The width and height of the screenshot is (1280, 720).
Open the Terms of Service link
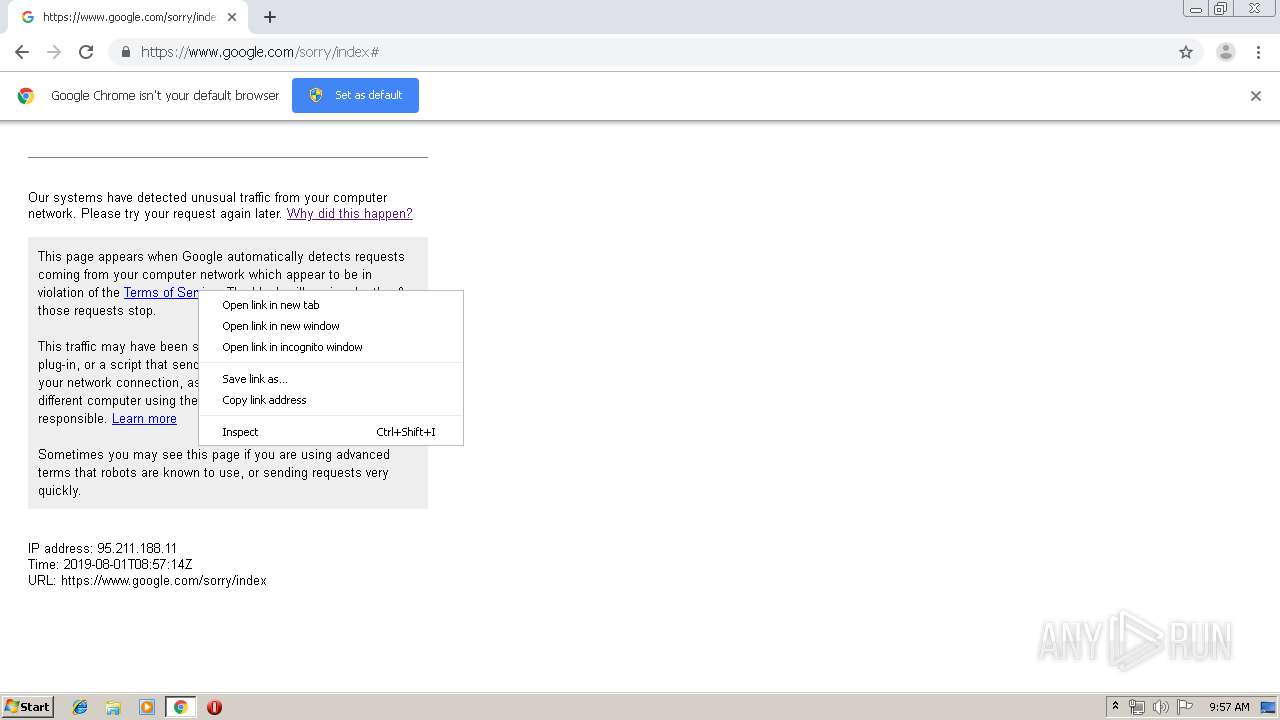click(x=161, y=292)
